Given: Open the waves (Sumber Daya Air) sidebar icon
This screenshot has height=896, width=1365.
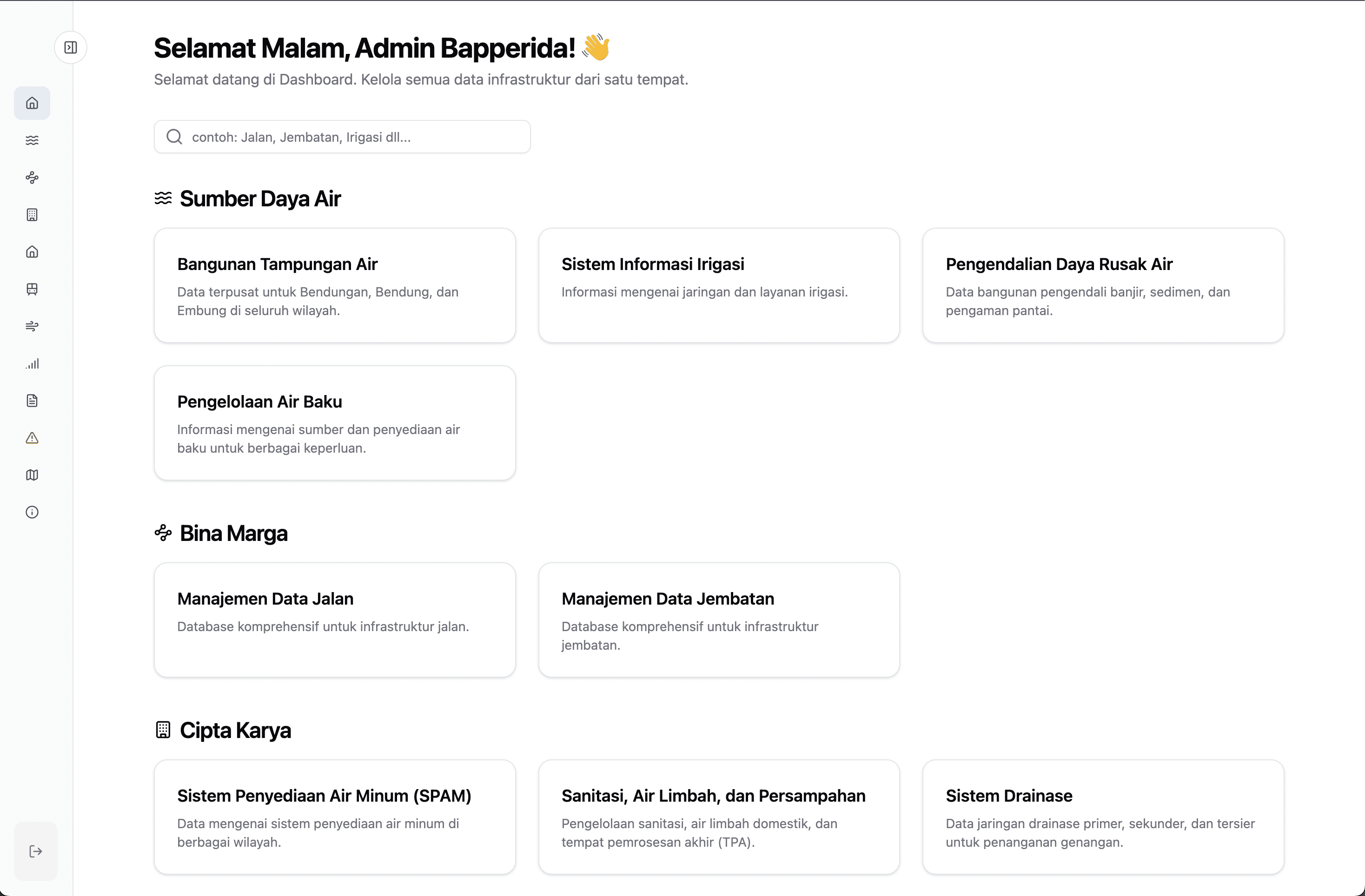Looking at the screenshot, I should (x=32, y=140).
